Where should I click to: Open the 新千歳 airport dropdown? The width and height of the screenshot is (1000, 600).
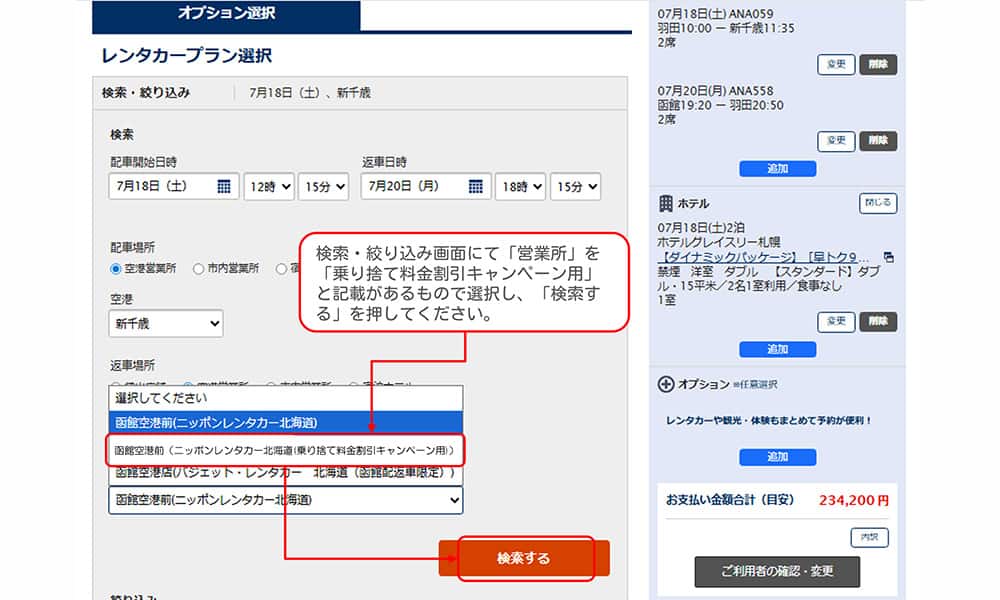(166, 323)
